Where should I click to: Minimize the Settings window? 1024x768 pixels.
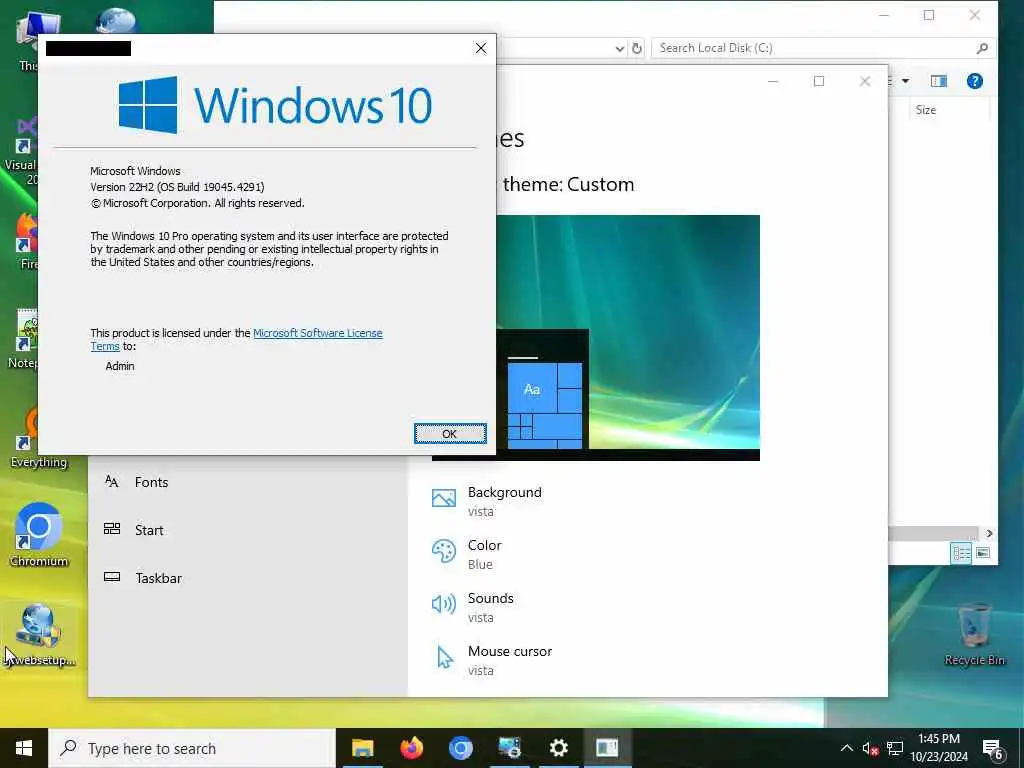[773, 82]
